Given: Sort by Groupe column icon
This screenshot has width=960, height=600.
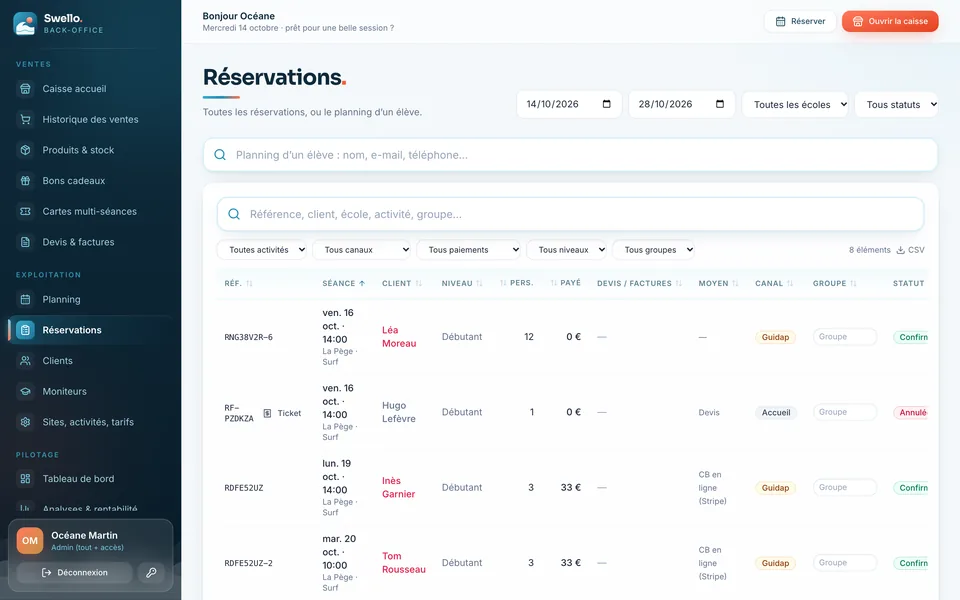Looking at the screenshot, I should pos(853,283).
